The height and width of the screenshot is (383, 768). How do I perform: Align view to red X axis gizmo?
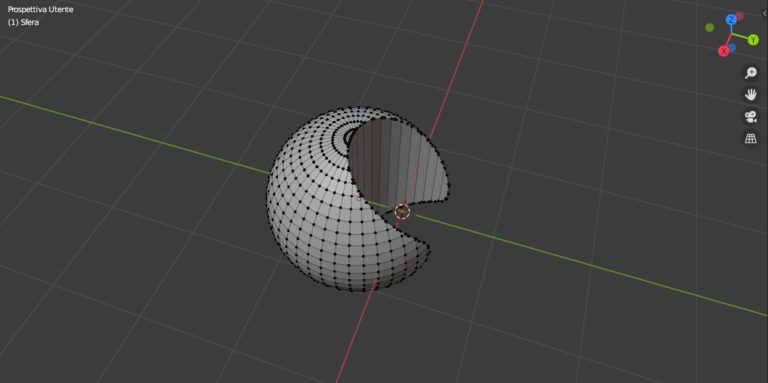(x=723, y=51)
